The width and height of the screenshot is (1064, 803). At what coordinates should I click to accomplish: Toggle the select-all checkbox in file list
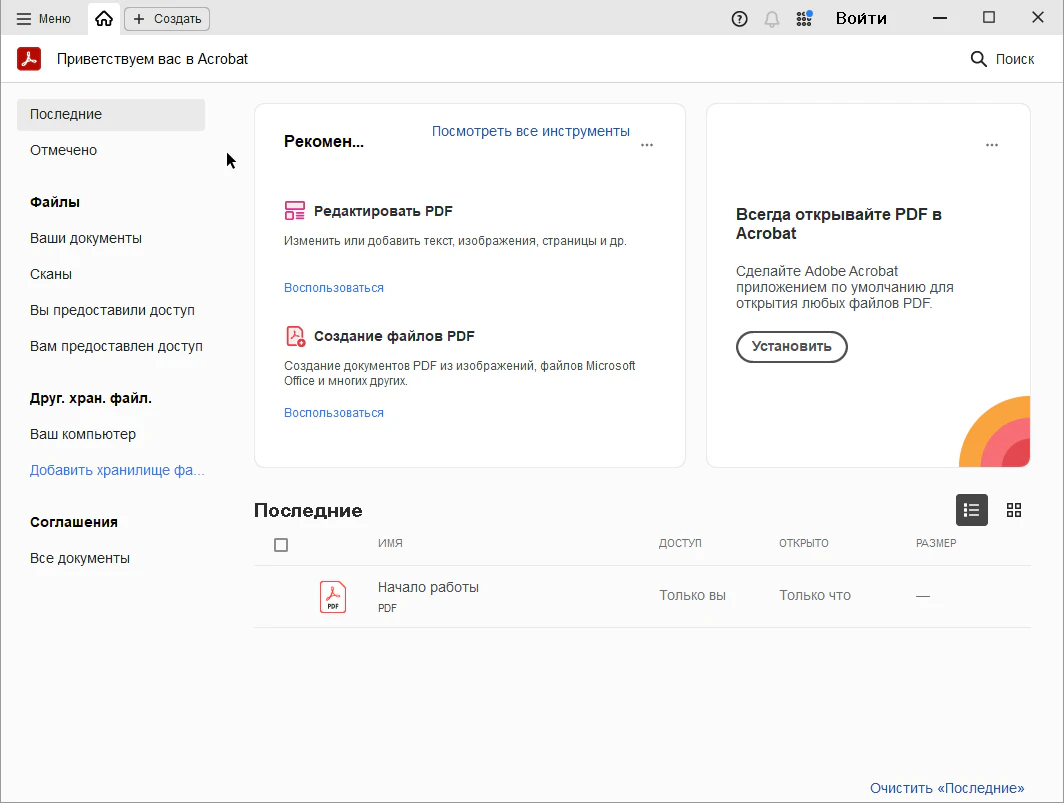coord(281,545)
